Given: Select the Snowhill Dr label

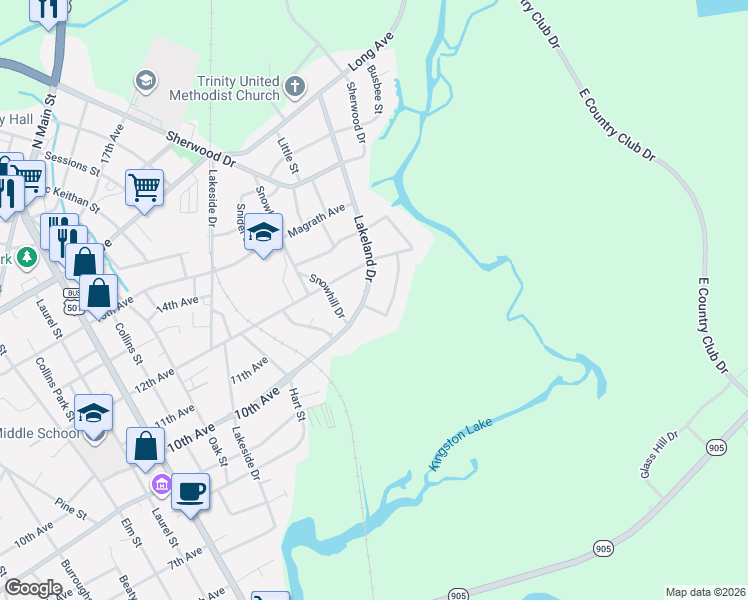Looking at the screenshot, I should [327, 296].
